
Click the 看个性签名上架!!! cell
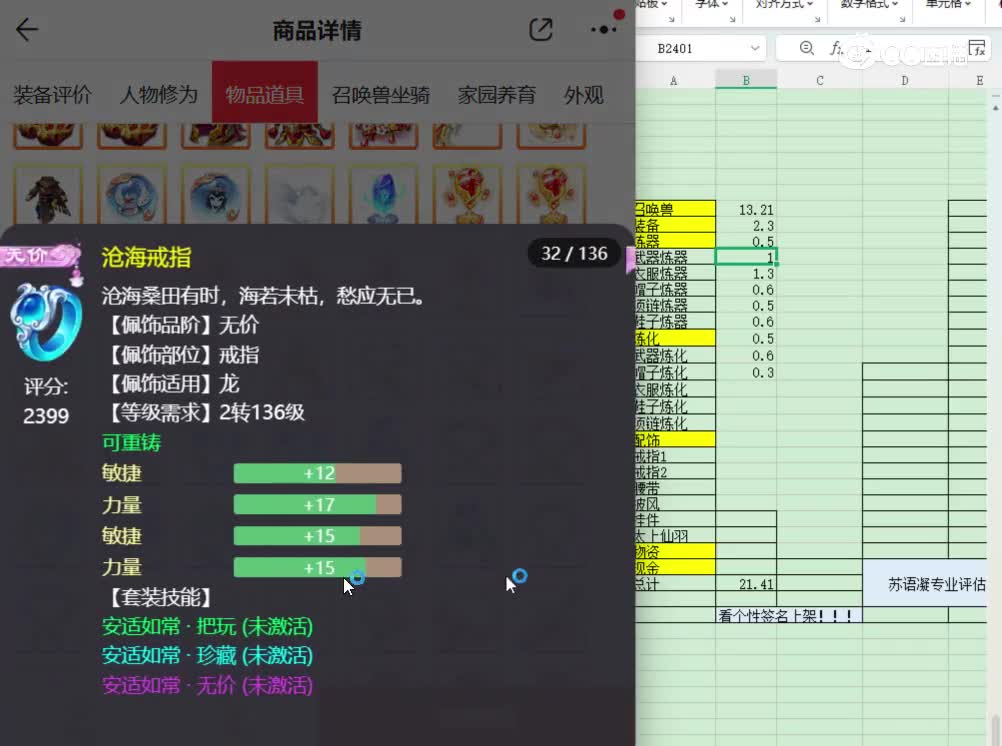(789, 615)
